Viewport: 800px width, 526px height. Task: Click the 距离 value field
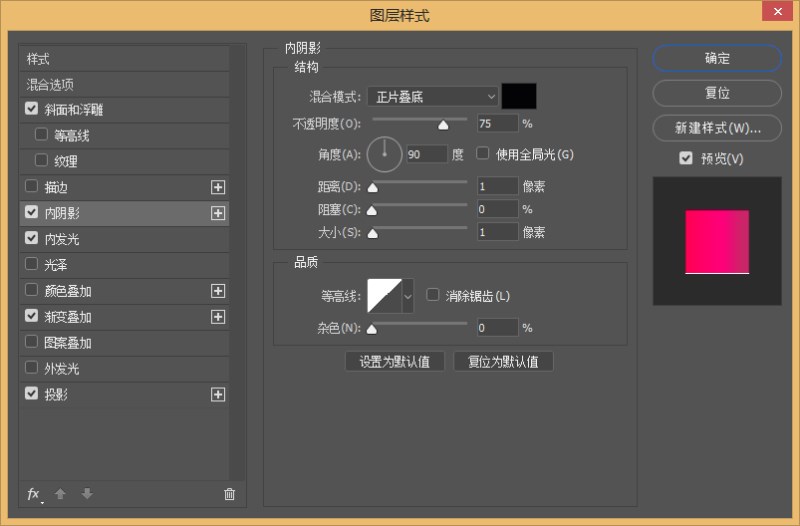(497, 186)
